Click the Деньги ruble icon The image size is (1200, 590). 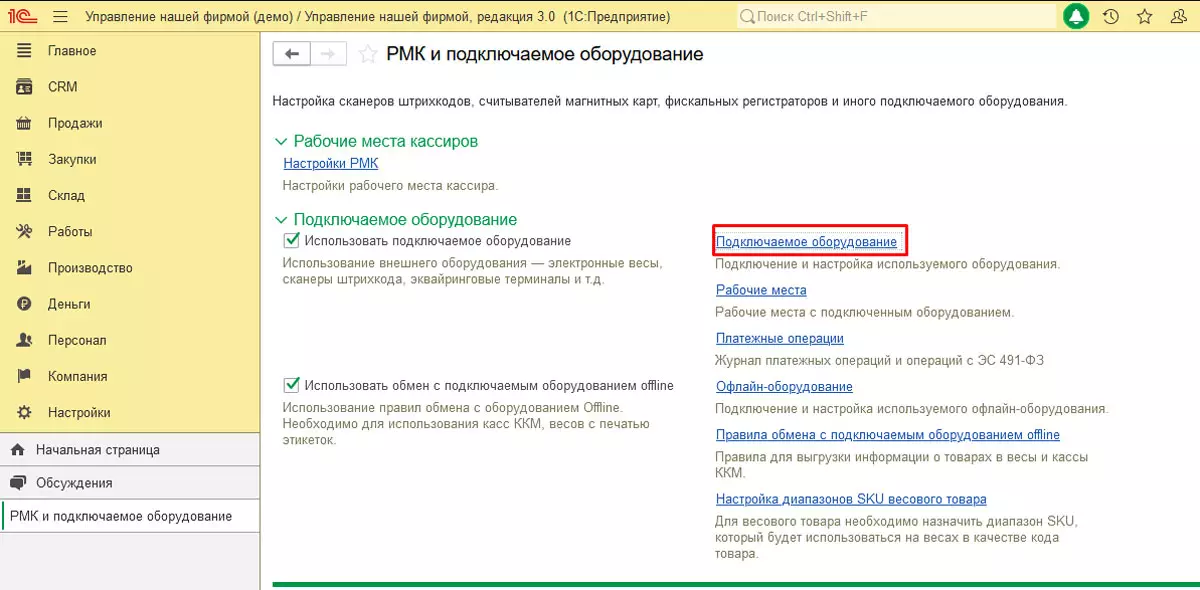click(x=25, y=304)
